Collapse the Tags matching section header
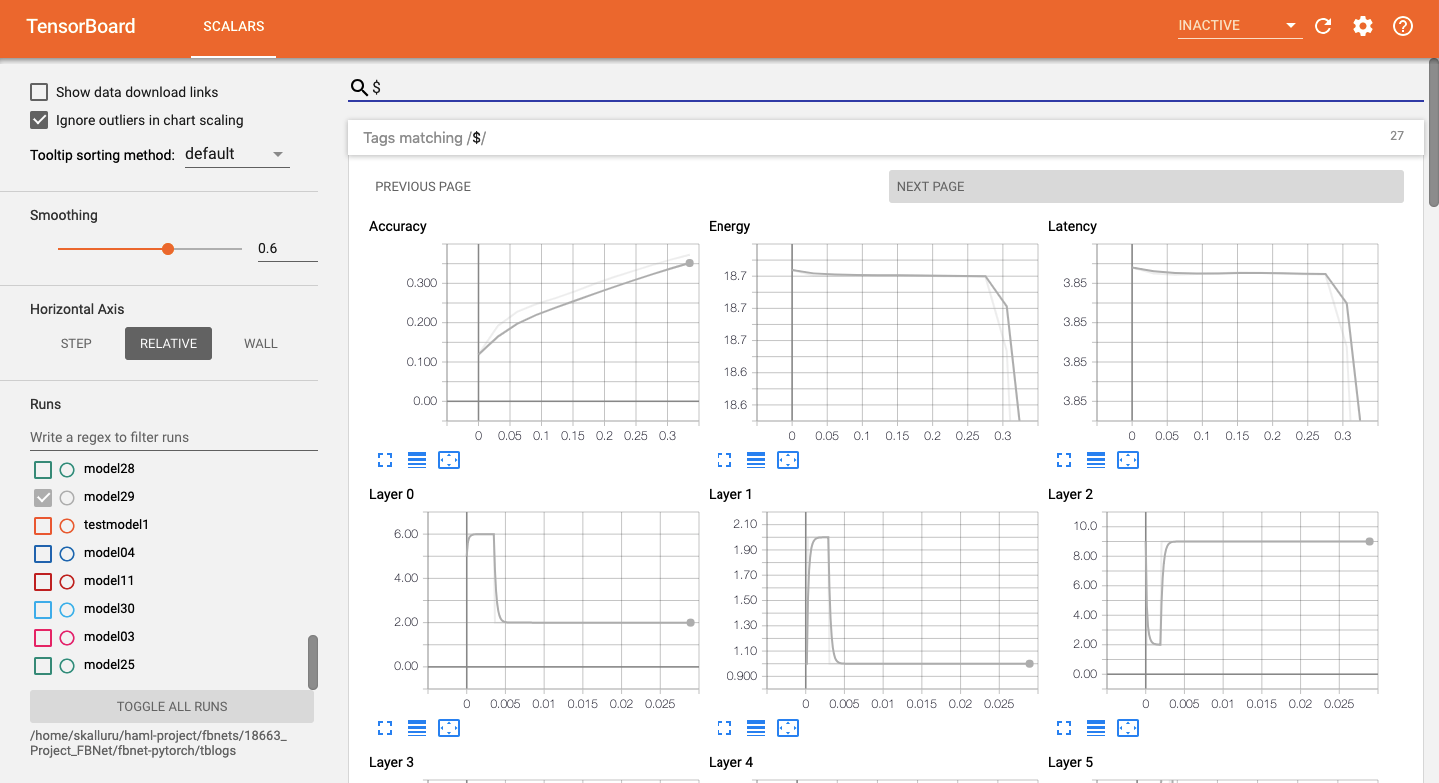This screenshot has width=1439, height=783. [x=884, y=138]
